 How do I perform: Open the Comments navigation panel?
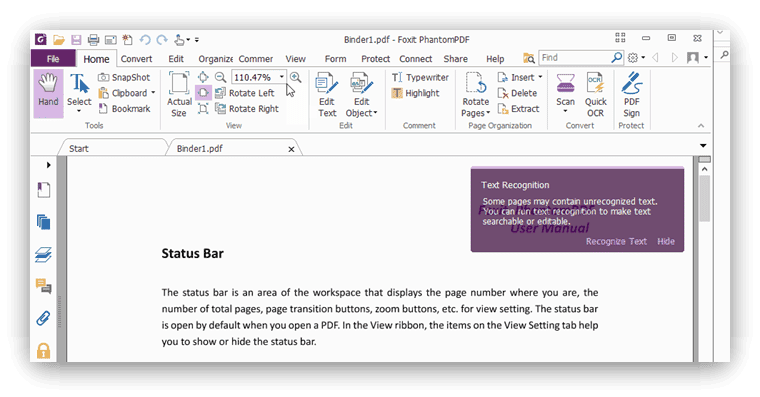point(44,286)
